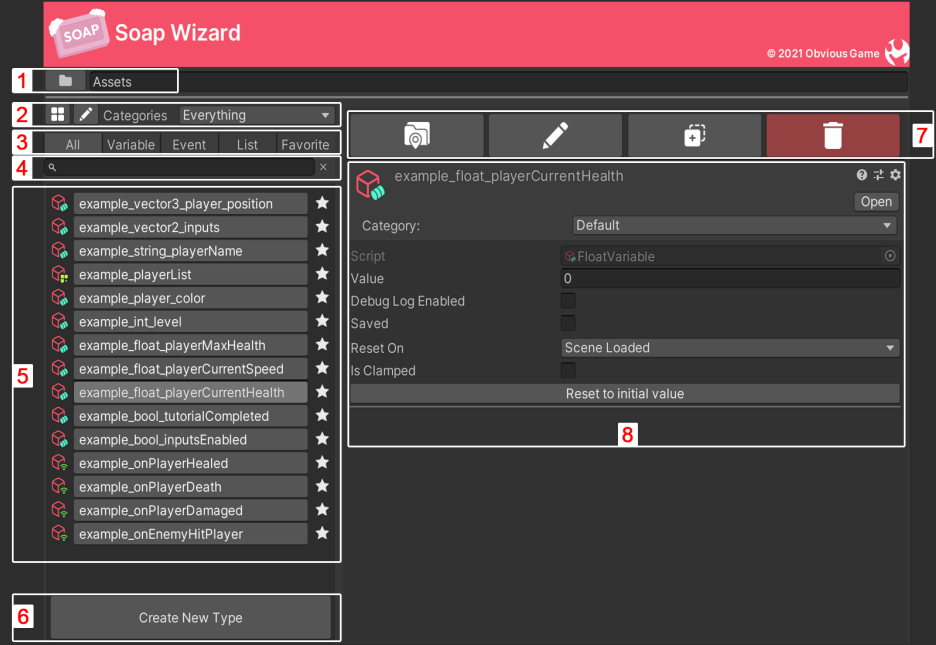This screenshot has height=645, width=936.
Task: Toggle favorite star for example_int_level
Action: (x=322, y=321)
